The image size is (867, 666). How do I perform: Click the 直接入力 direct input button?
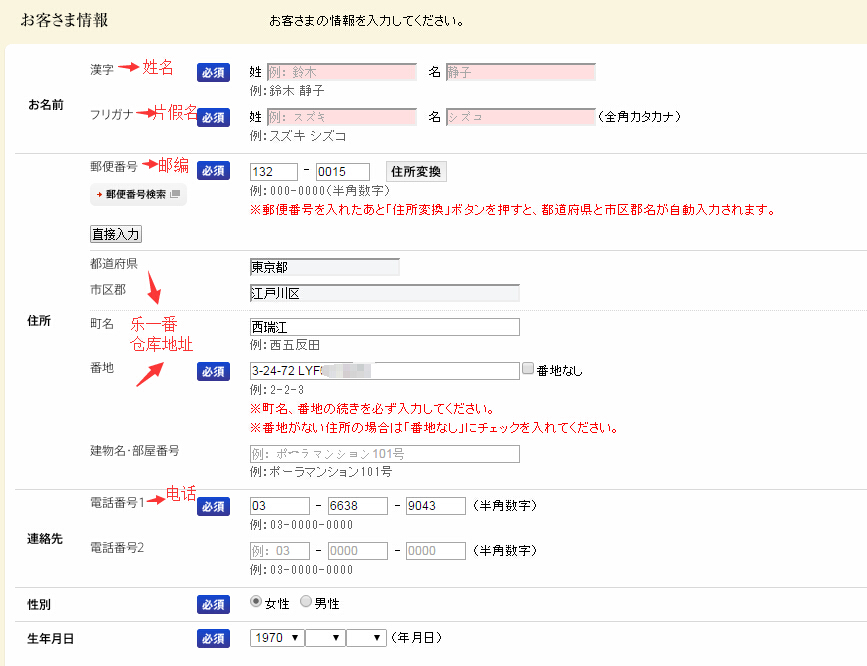[116, 234]
